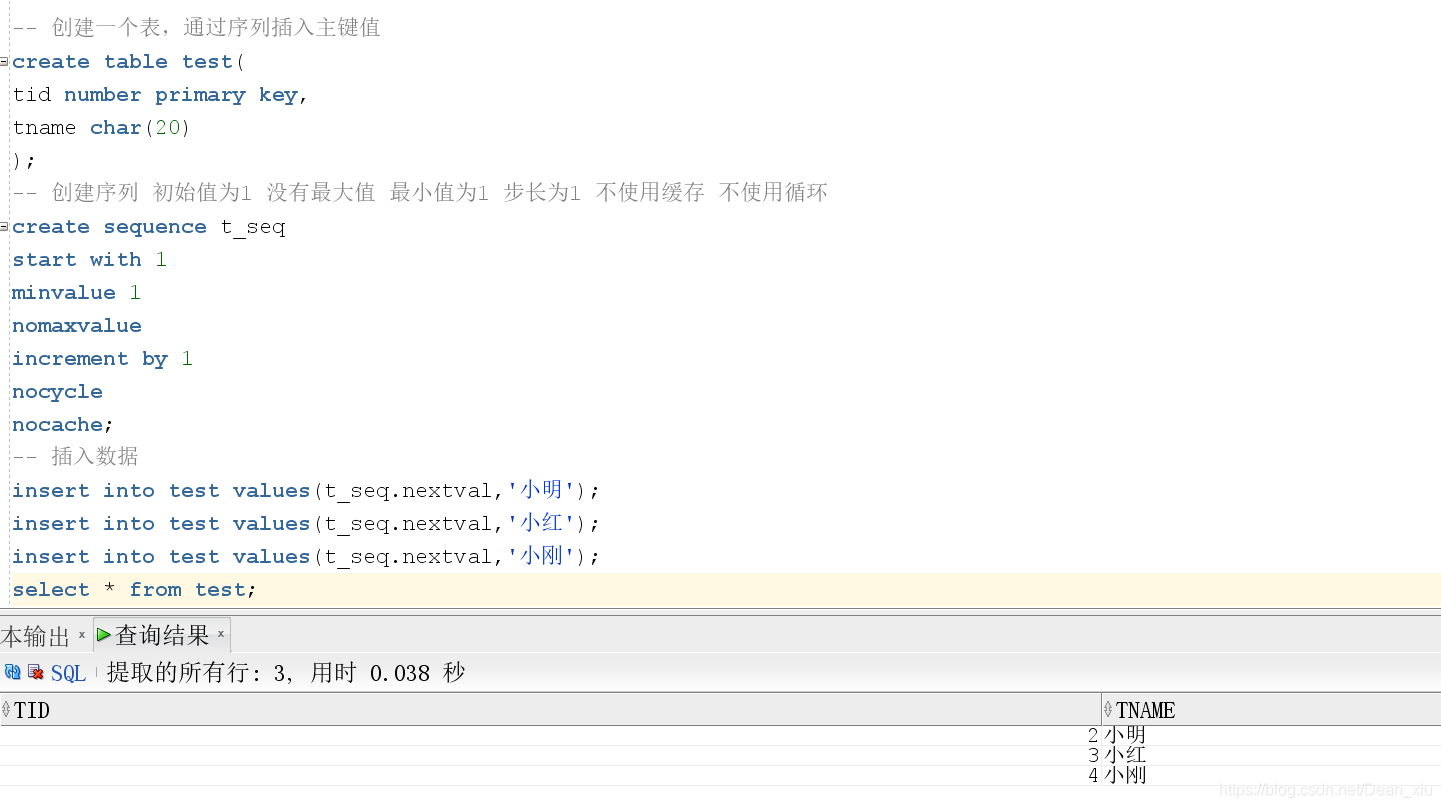Image resolution: width=1441 pixels, height=808 pixels.
Task: Click the delete row icon beside SQL
Action: click(x=36, y=673)
